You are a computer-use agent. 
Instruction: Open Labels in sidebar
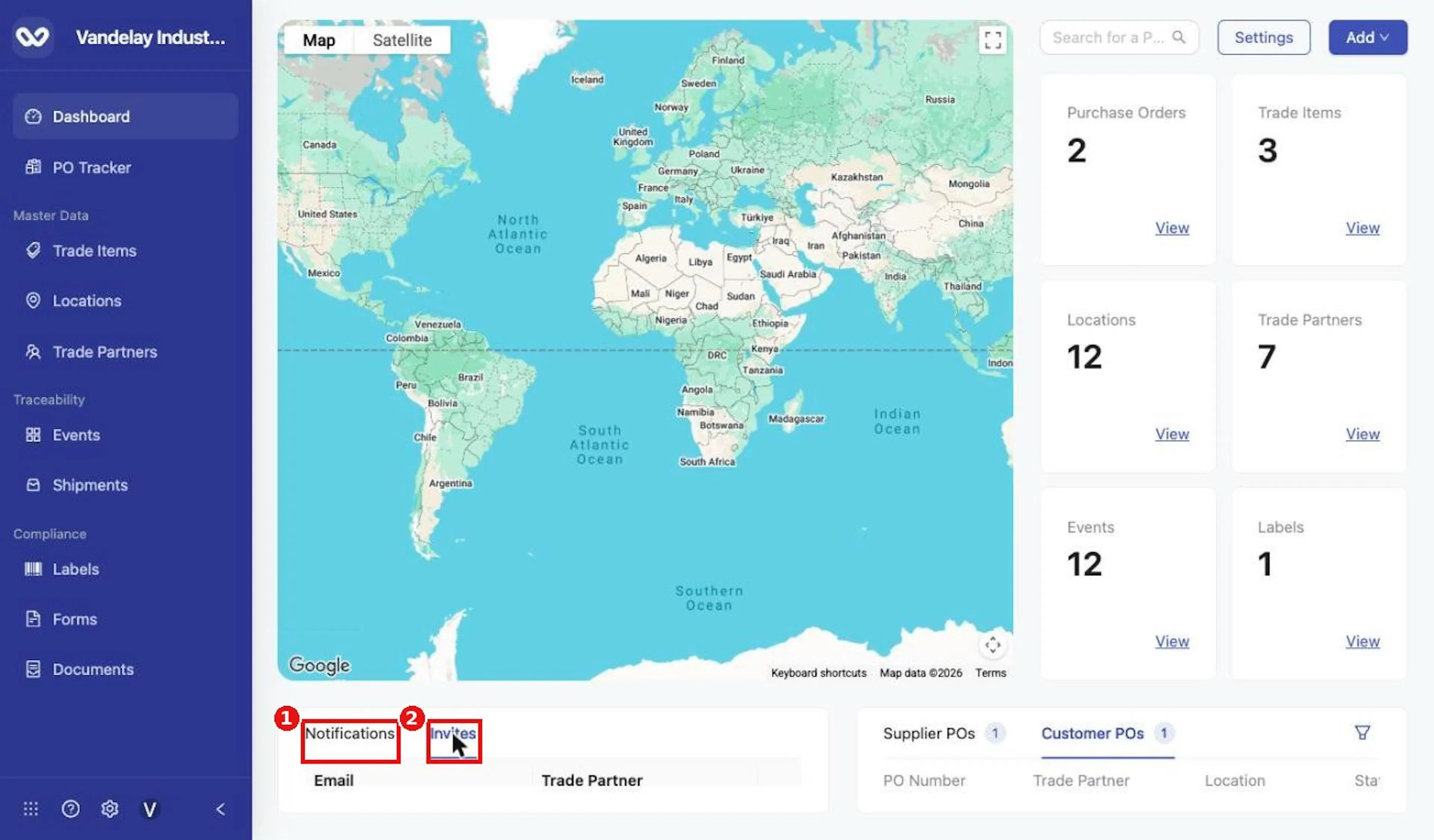point(125,569)
